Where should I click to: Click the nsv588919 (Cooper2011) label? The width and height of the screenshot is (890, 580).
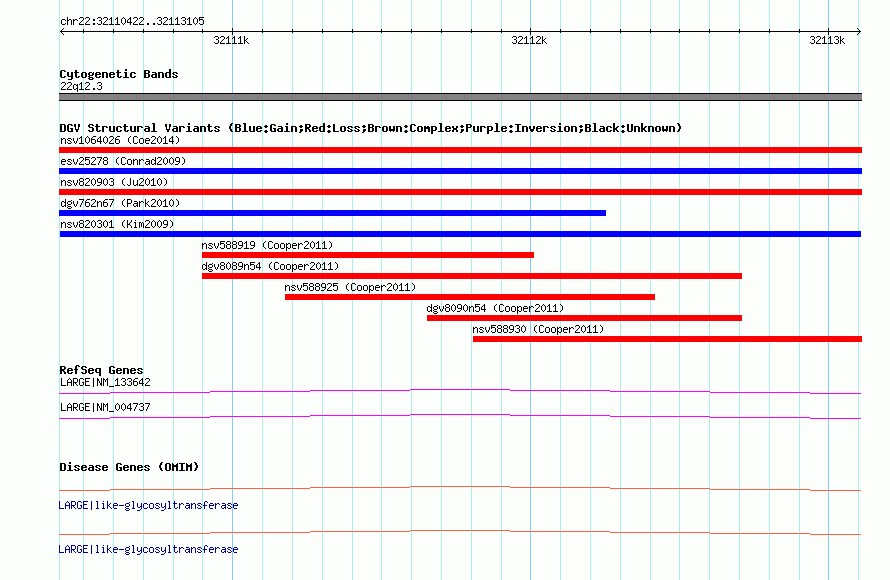click(x=267, y=245)
